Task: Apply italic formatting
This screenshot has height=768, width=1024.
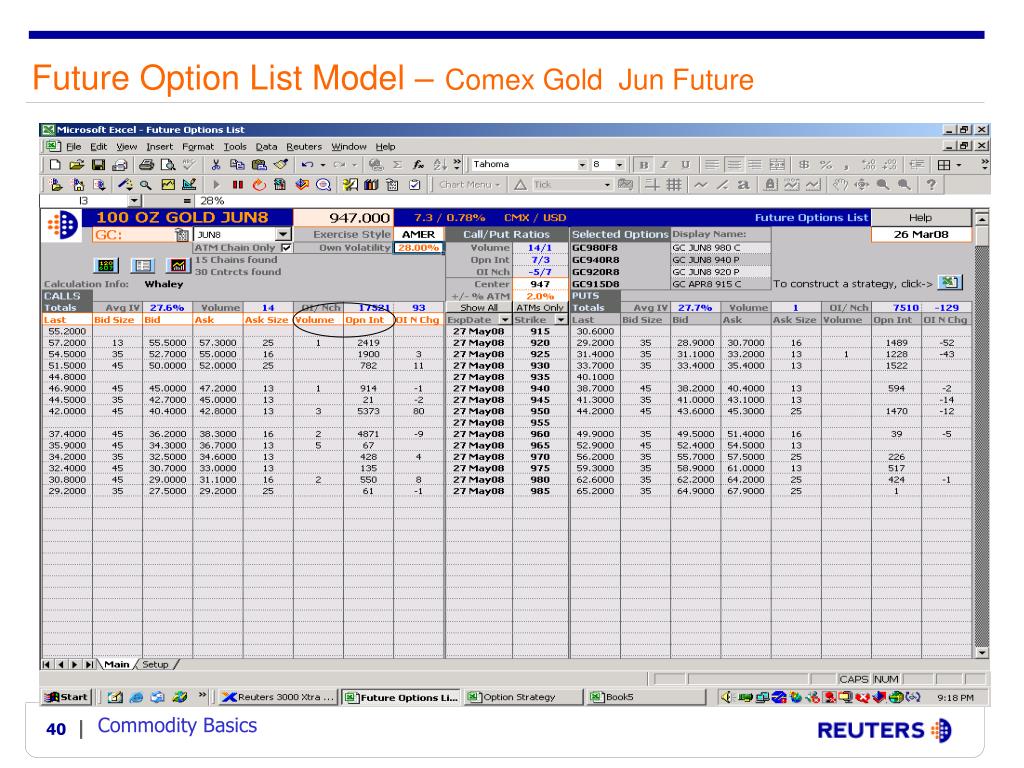Action: pos(664,165)
